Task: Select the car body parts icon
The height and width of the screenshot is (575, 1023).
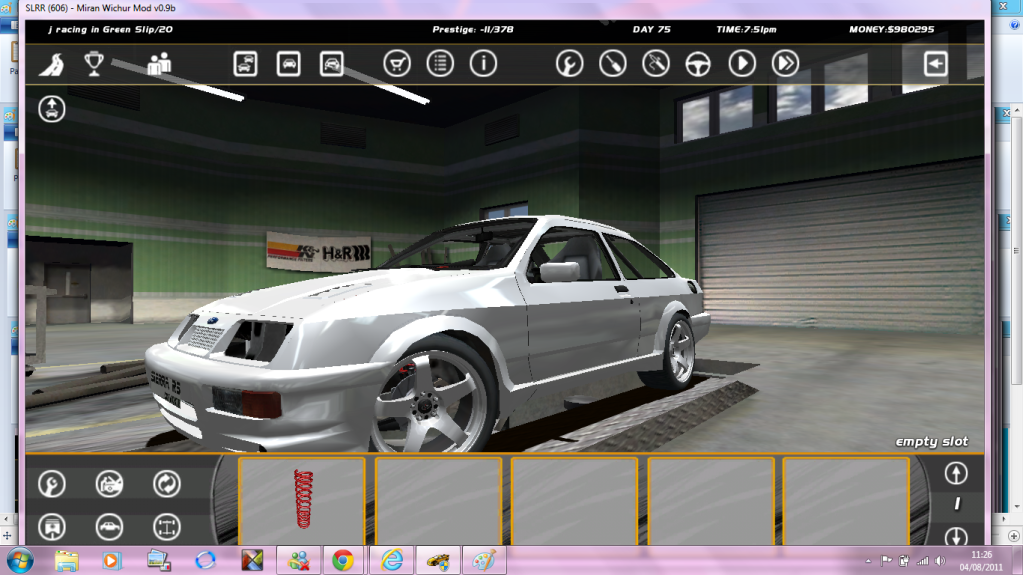Action: [x=109, y=527]
